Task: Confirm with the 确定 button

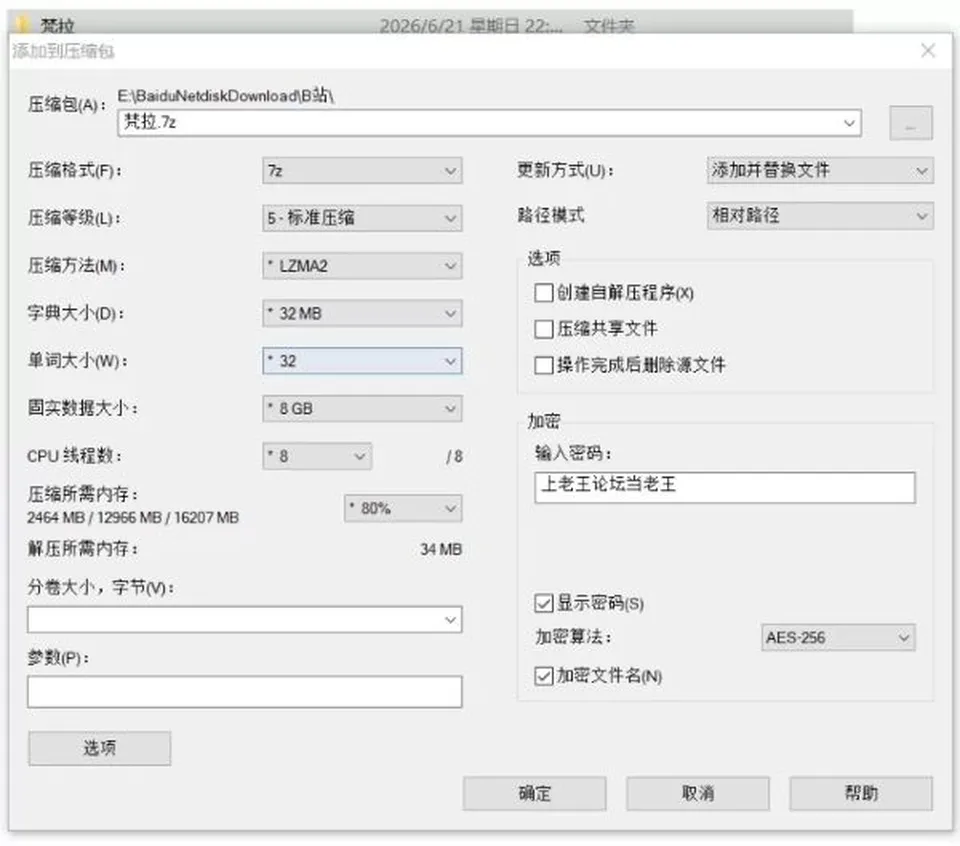Action: coord(534,793)
